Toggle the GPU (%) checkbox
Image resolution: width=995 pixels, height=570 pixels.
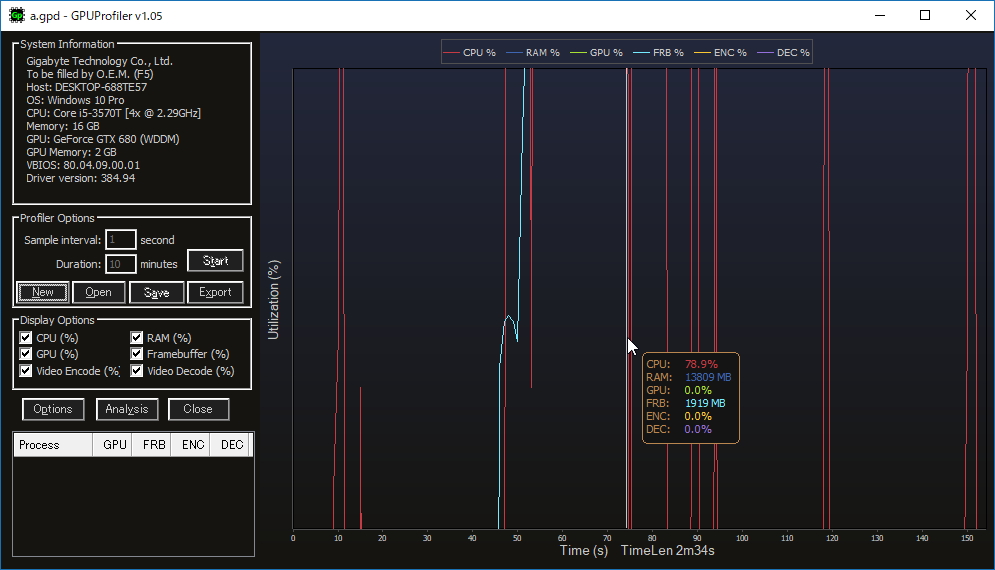(25, 354)
